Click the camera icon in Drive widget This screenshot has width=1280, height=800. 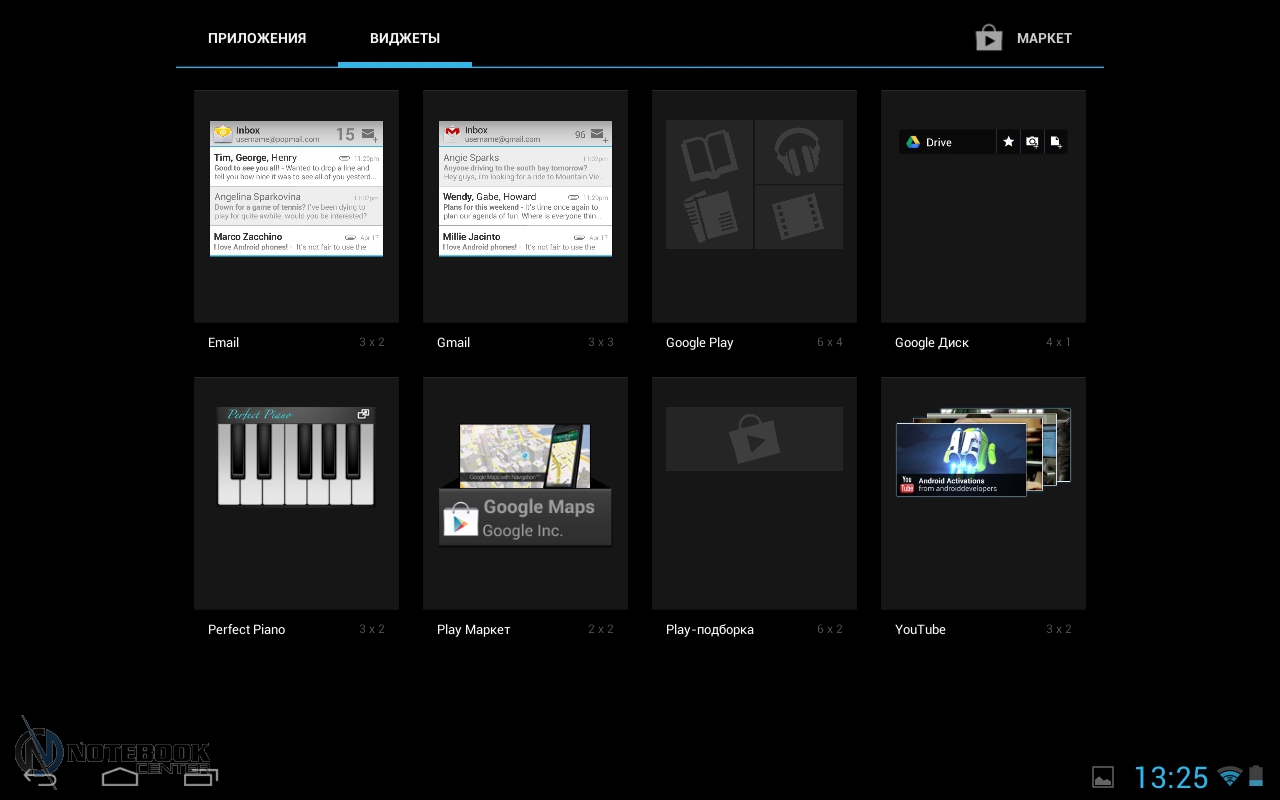pyautogui.click(x=1032, y=142)
